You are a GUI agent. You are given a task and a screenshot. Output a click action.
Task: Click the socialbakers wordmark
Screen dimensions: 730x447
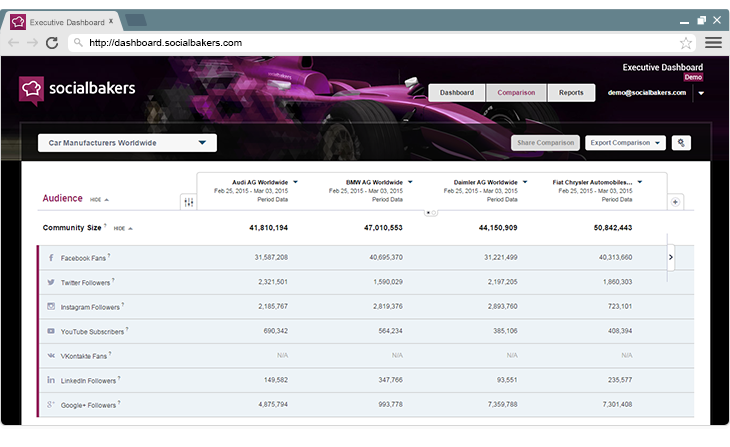[92, 88]
